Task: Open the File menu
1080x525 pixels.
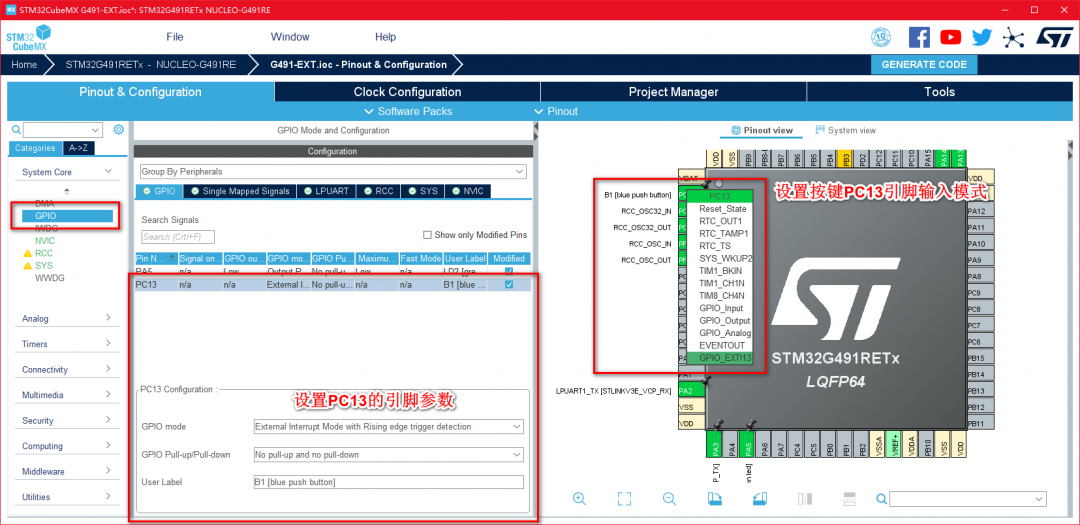Action: click(175, 37)
